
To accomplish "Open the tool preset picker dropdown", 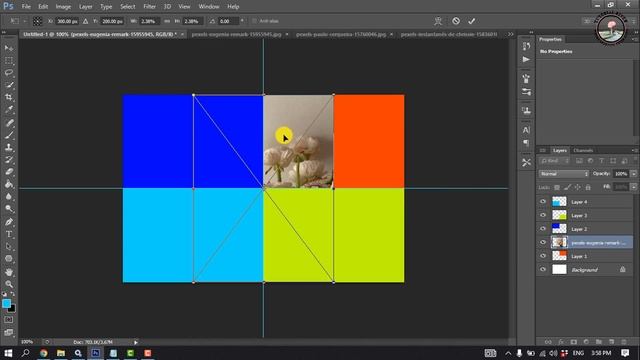I will (x=25, y=21).
